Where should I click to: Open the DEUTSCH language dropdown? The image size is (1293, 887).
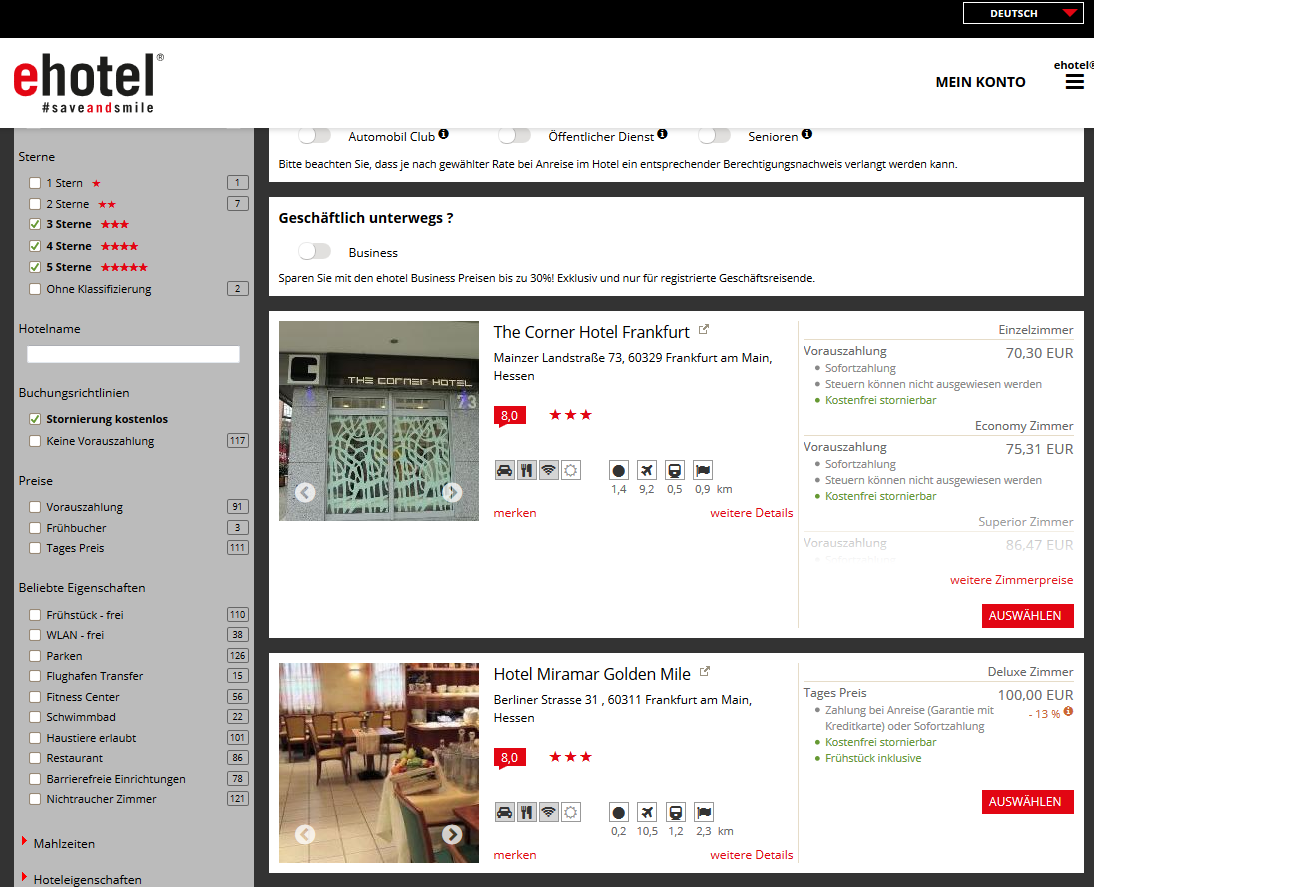click(1023, 13)
